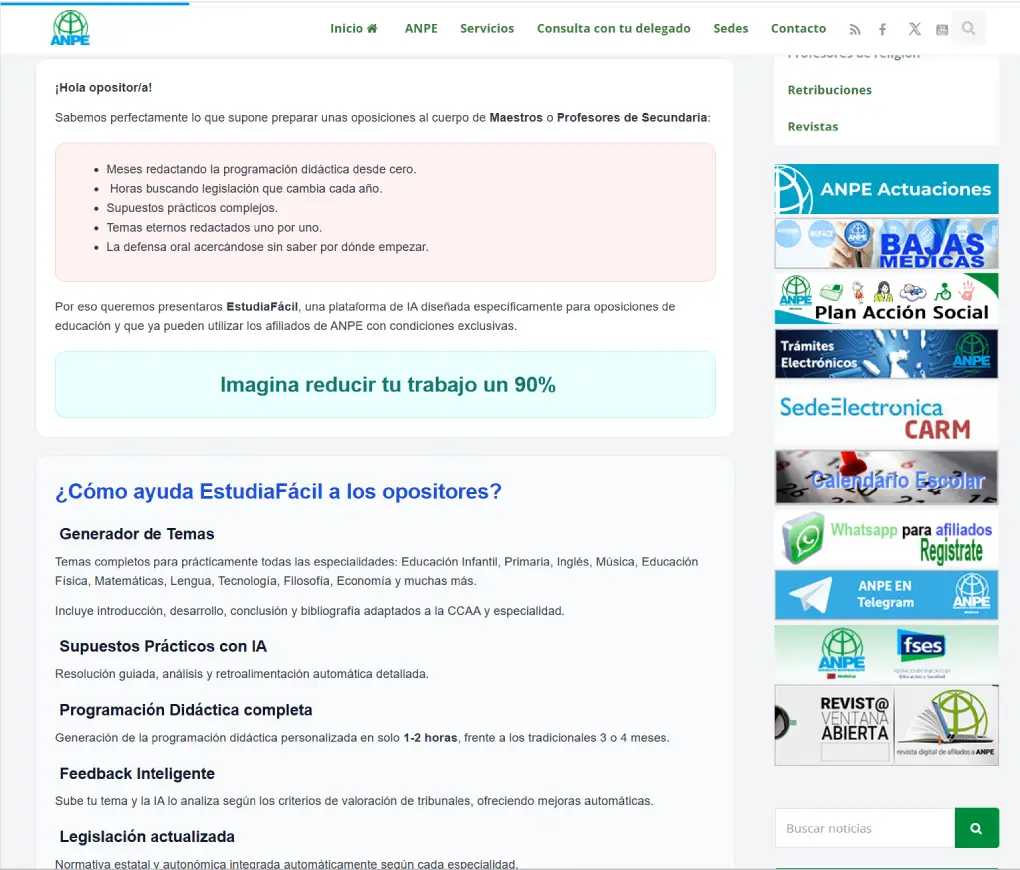Viewport: 1020px width, 870px height.
Task: Click the 'Supuestos Prácticos con IA' heading
Action: [x=163, y=646]
